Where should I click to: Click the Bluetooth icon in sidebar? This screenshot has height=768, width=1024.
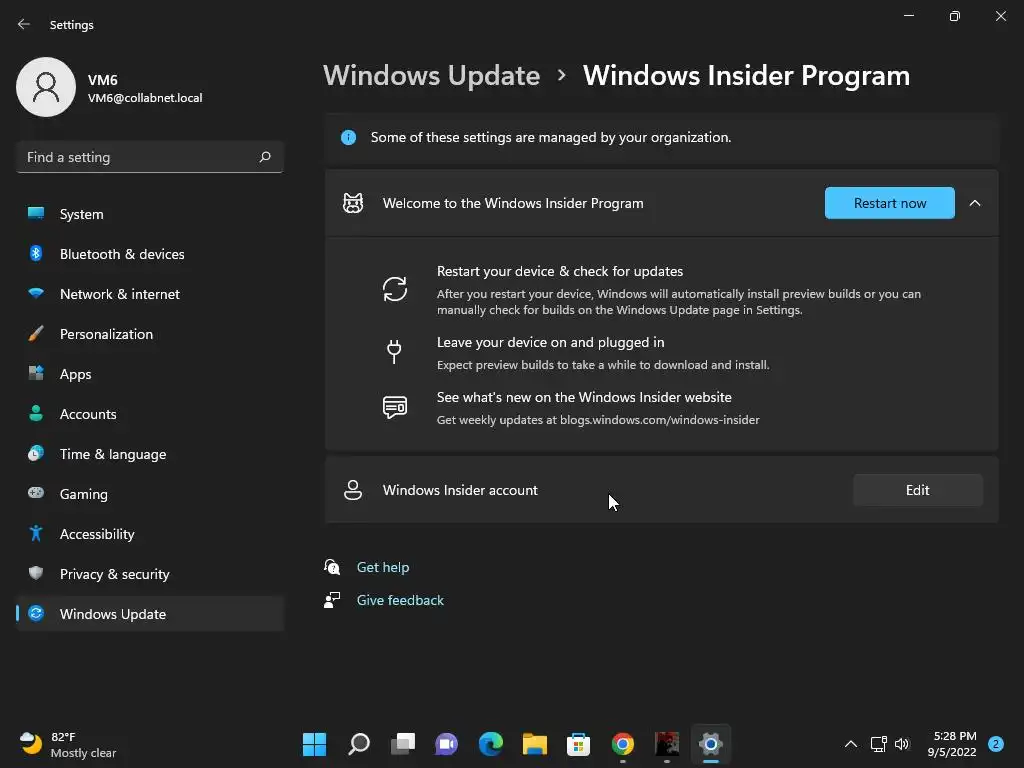coord(36,253)
